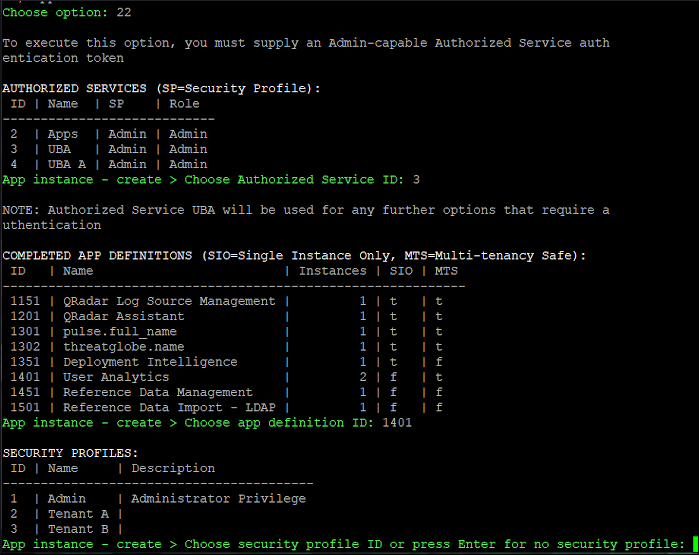Click 'QRadar Log Source Management' app name
Screen dimensions: 699x555
pos(169,301)
